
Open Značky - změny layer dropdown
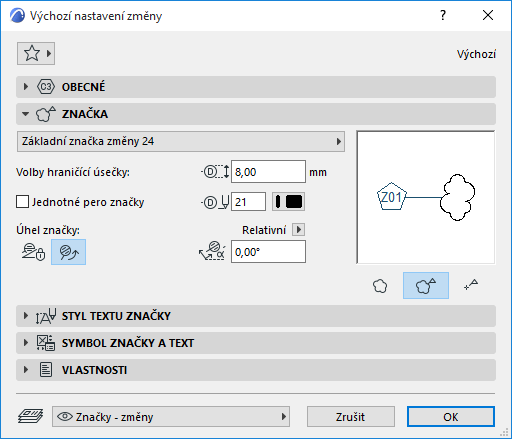point(171,416)
